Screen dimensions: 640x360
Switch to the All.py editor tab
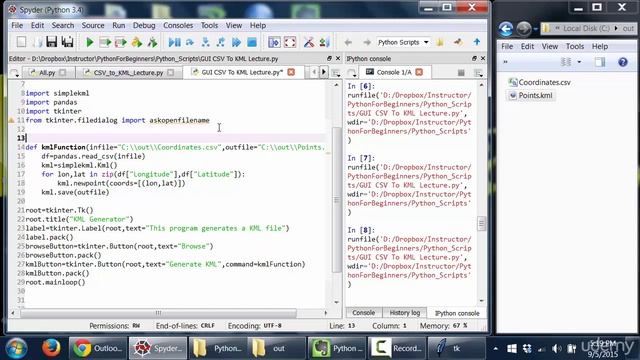coord(47,73)
